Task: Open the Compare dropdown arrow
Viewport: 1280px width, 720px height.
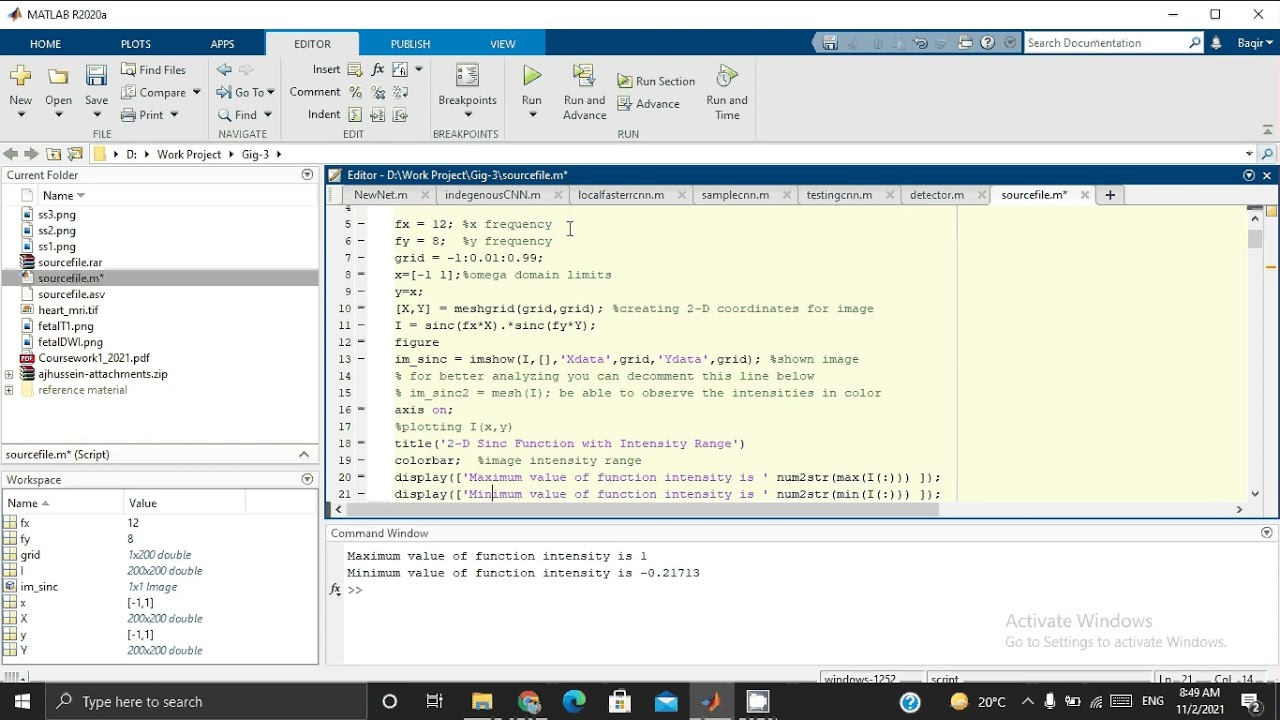Action: [196, 92]
